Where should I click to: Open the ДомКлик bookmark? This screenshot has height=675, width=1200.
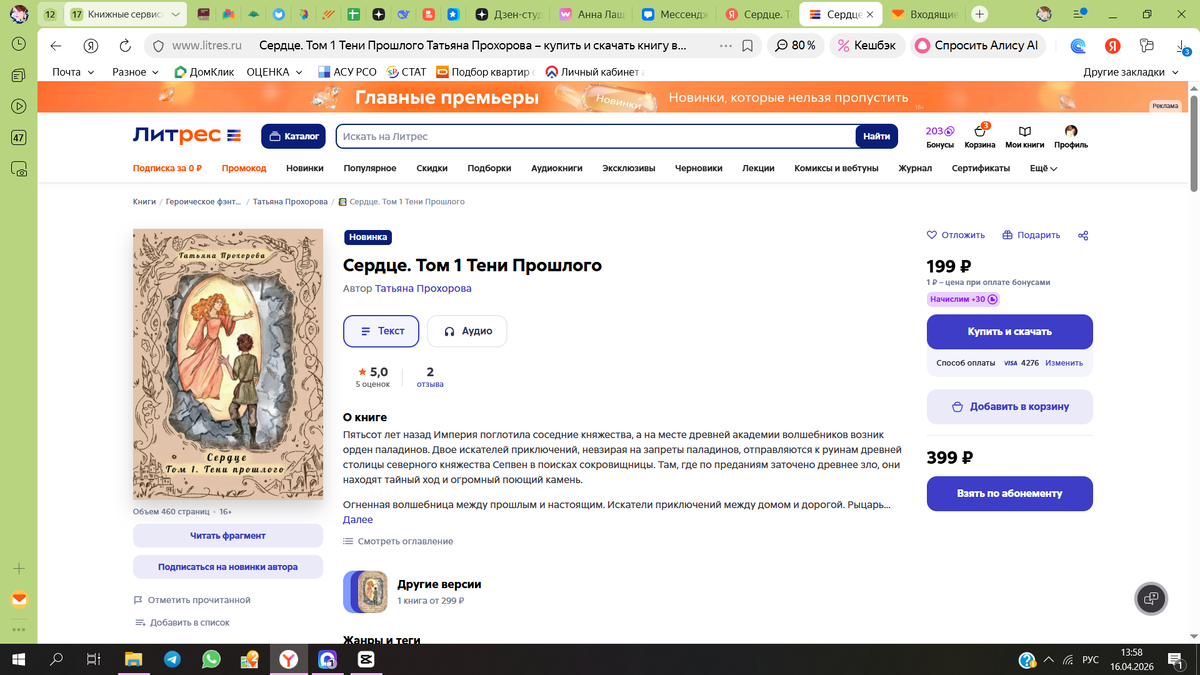204,72
